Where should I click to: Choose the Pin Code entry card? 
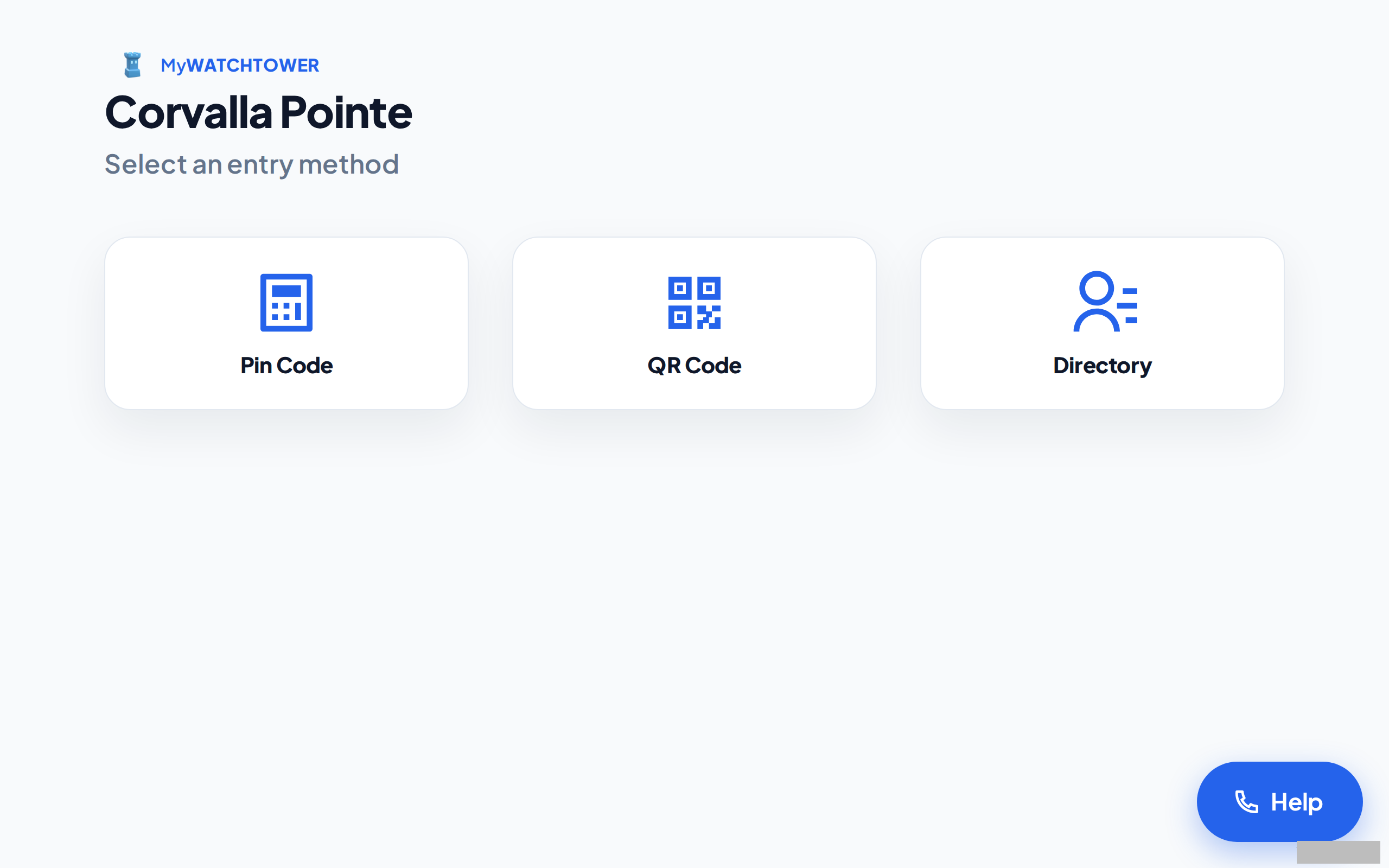click(x=286, y=323)
